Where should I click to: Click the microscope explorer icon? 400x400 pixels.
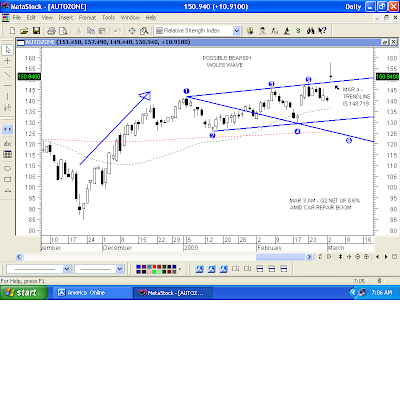pyautogui.click(x=286, y=31)
